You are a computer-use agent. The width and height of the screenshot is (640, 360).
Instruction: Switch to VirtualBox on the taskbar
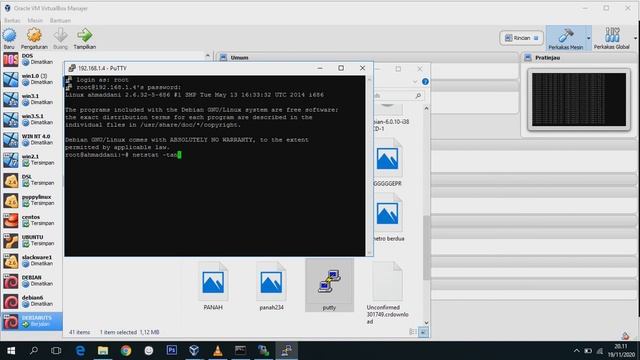coord(194,351)
